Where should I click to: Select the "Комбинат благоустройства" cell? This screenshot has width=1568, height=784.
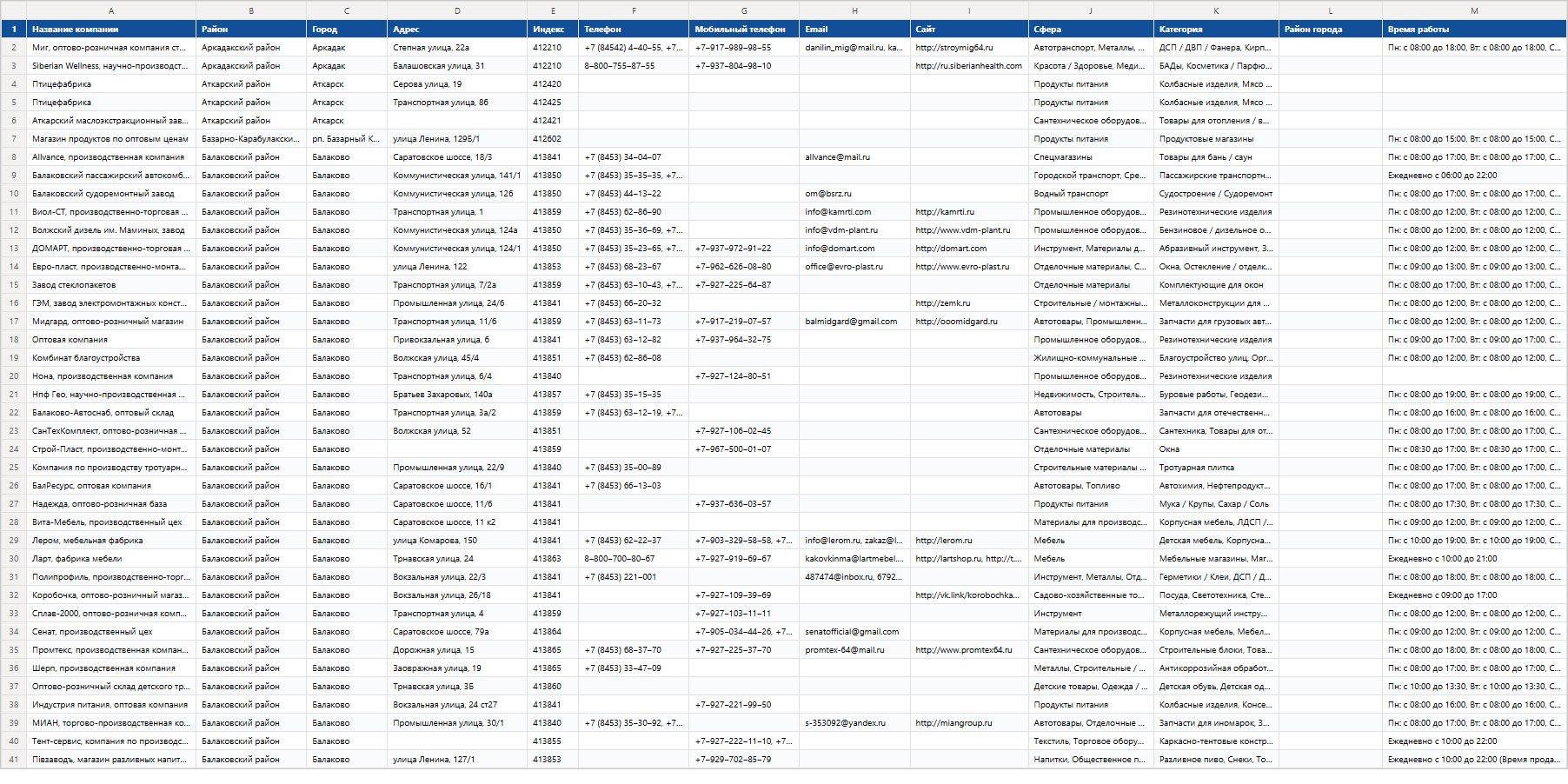pos(111,357)
